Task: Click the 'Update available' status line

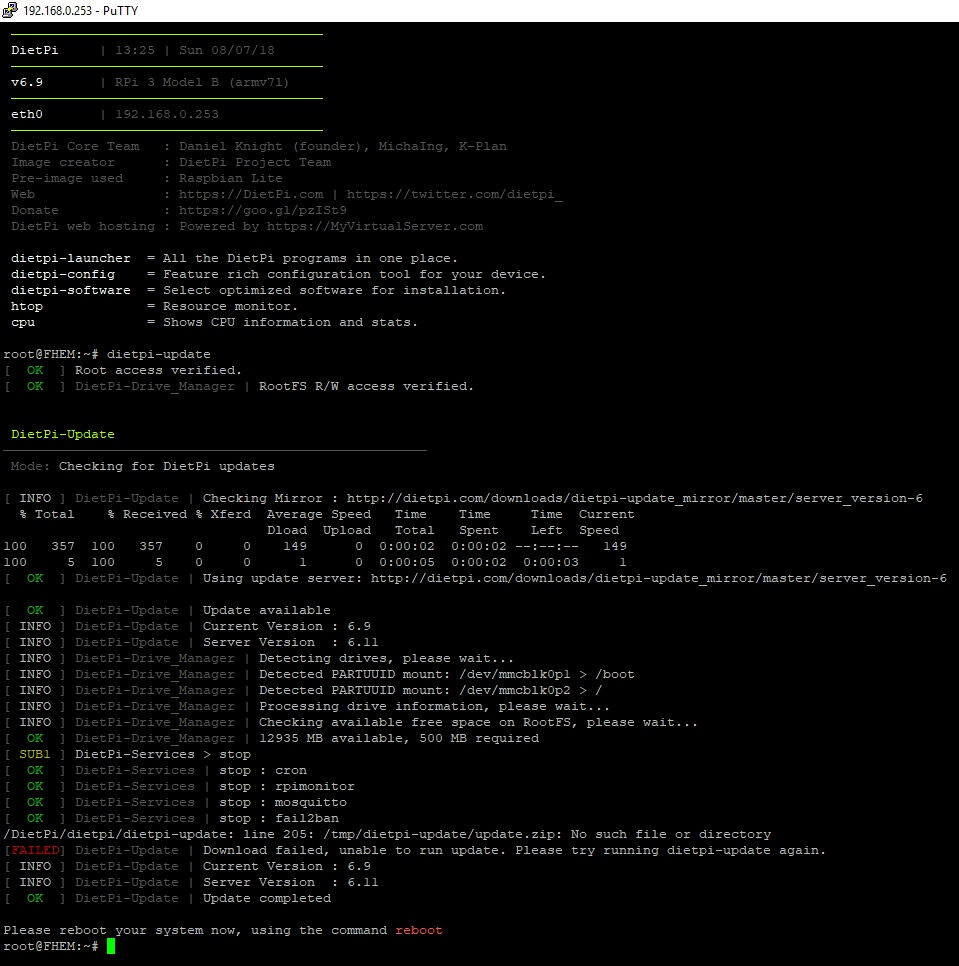Action: point(267,611)
